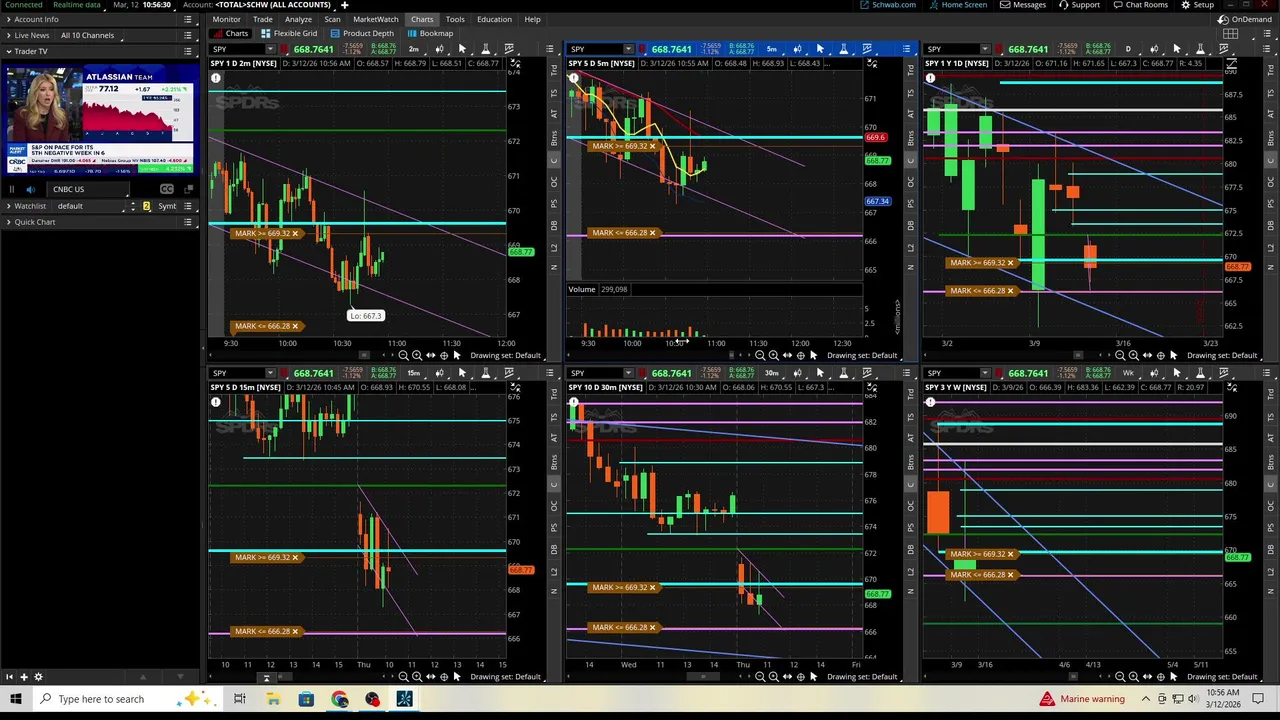This screenshot has height=720, width=1280.
Task: Go to the Scan tab
Action: [332, 19]
